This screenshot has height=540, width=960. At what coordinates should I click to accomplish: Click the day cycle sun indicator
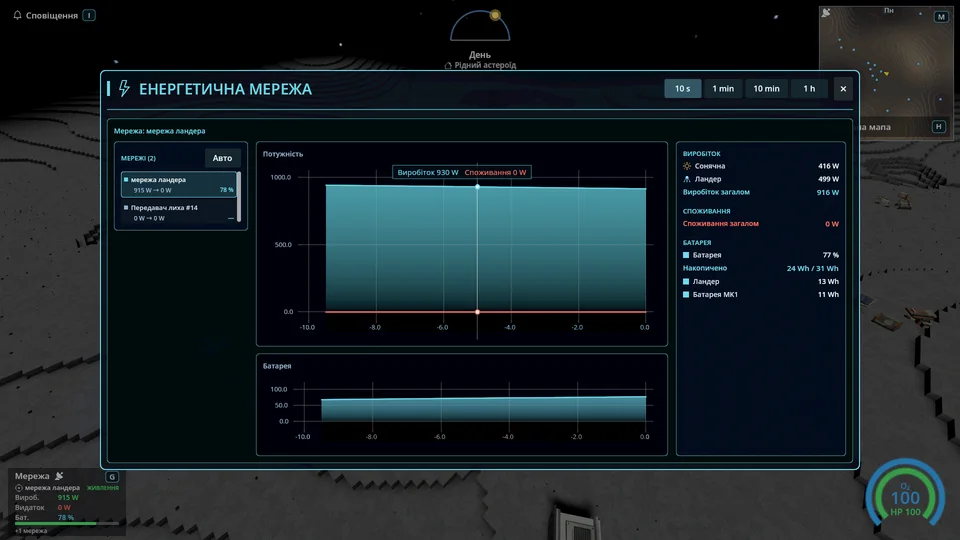tap(495, 15)
